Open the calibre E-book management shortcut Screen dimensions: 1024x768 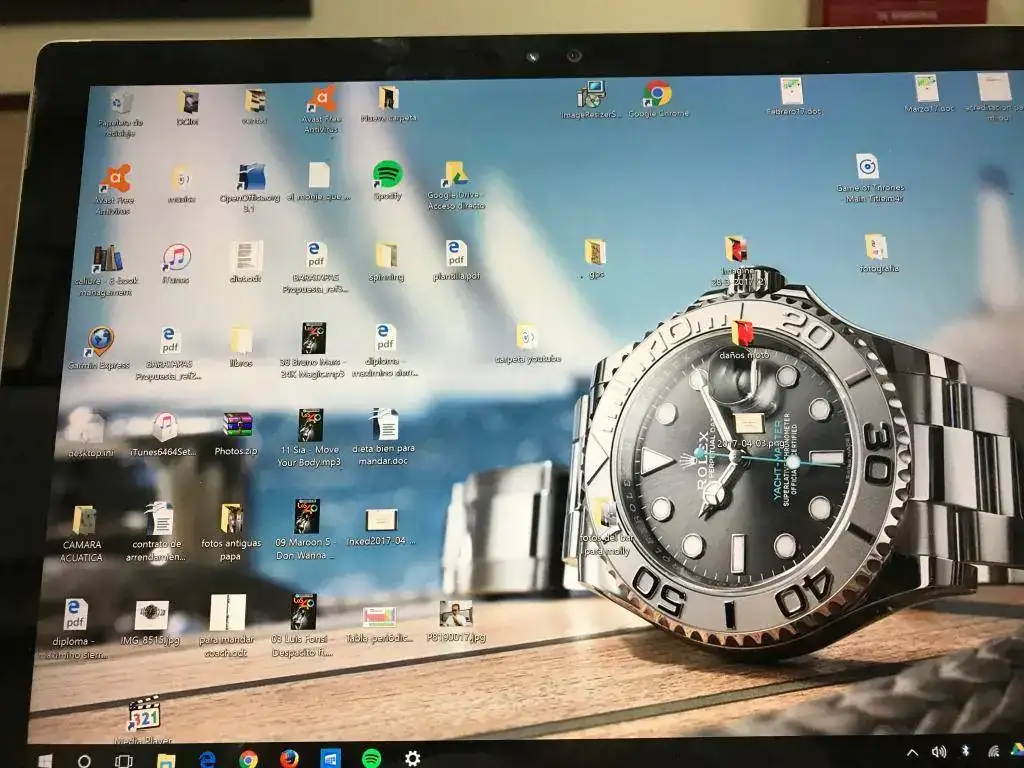pos(107,260)
